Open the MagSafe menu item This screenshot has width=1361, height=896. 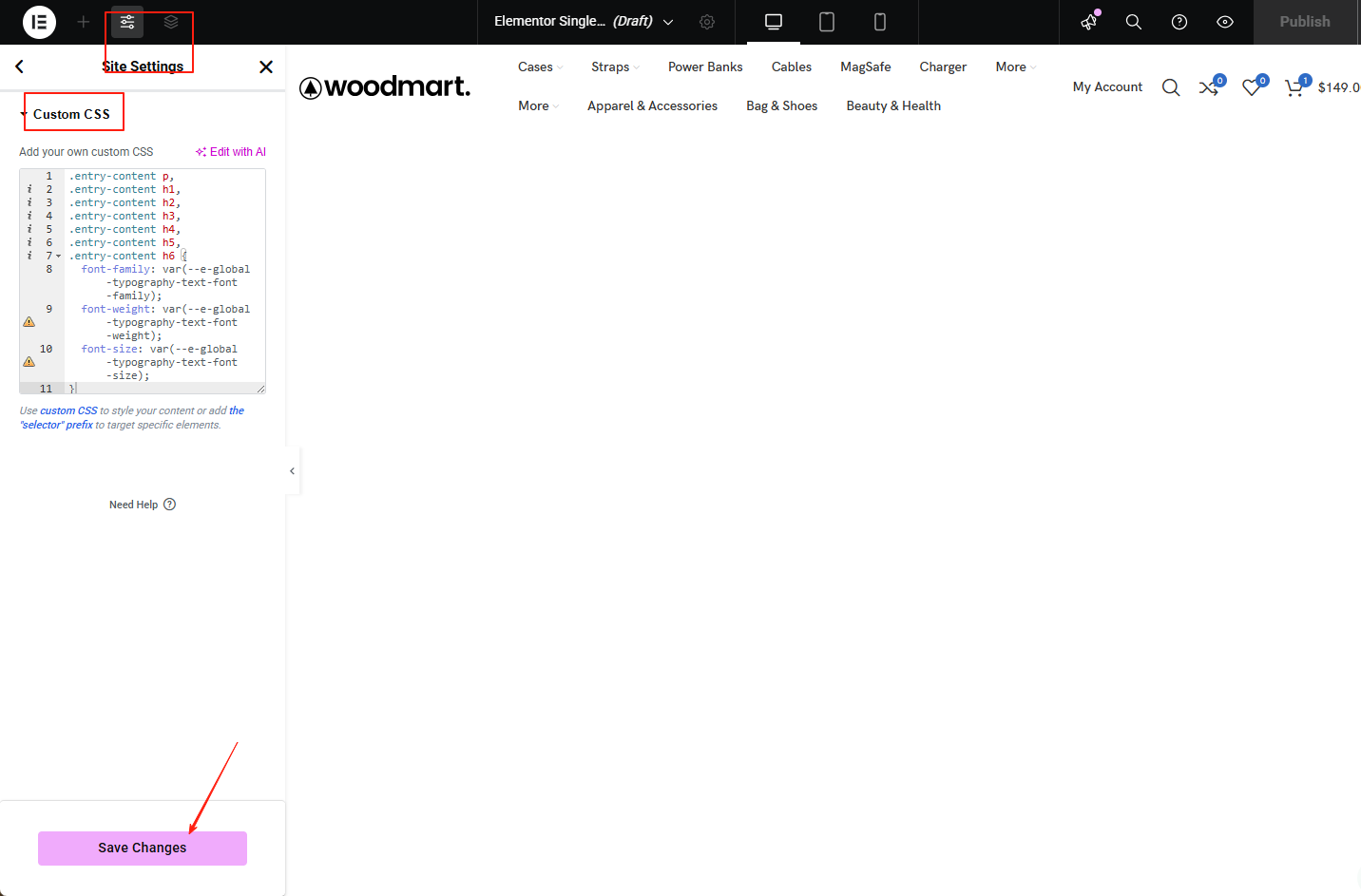coord(865,67)
